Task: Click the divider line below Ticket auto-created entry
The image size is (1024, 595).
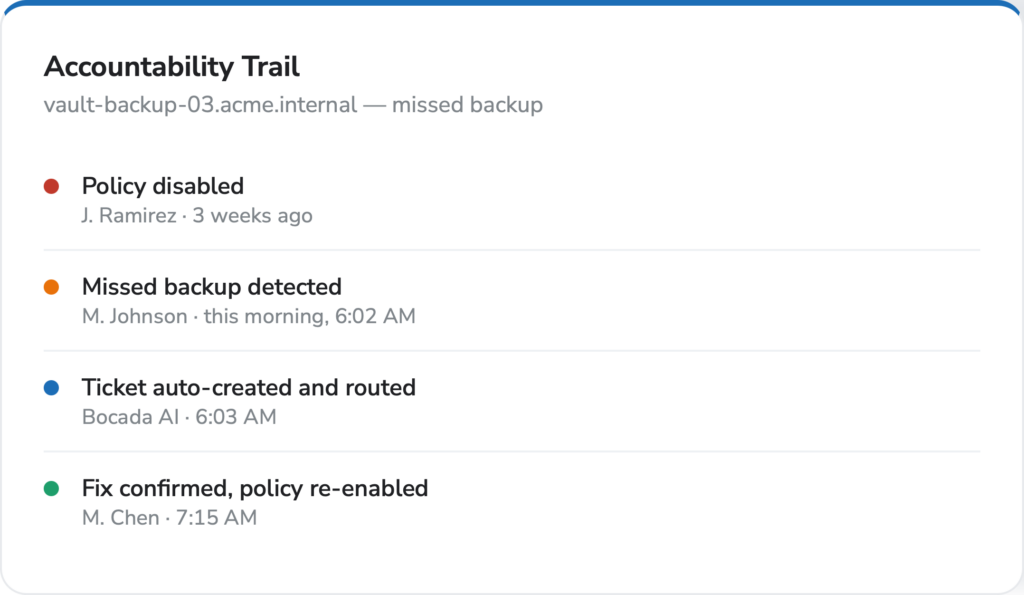Action: (512, 451)
